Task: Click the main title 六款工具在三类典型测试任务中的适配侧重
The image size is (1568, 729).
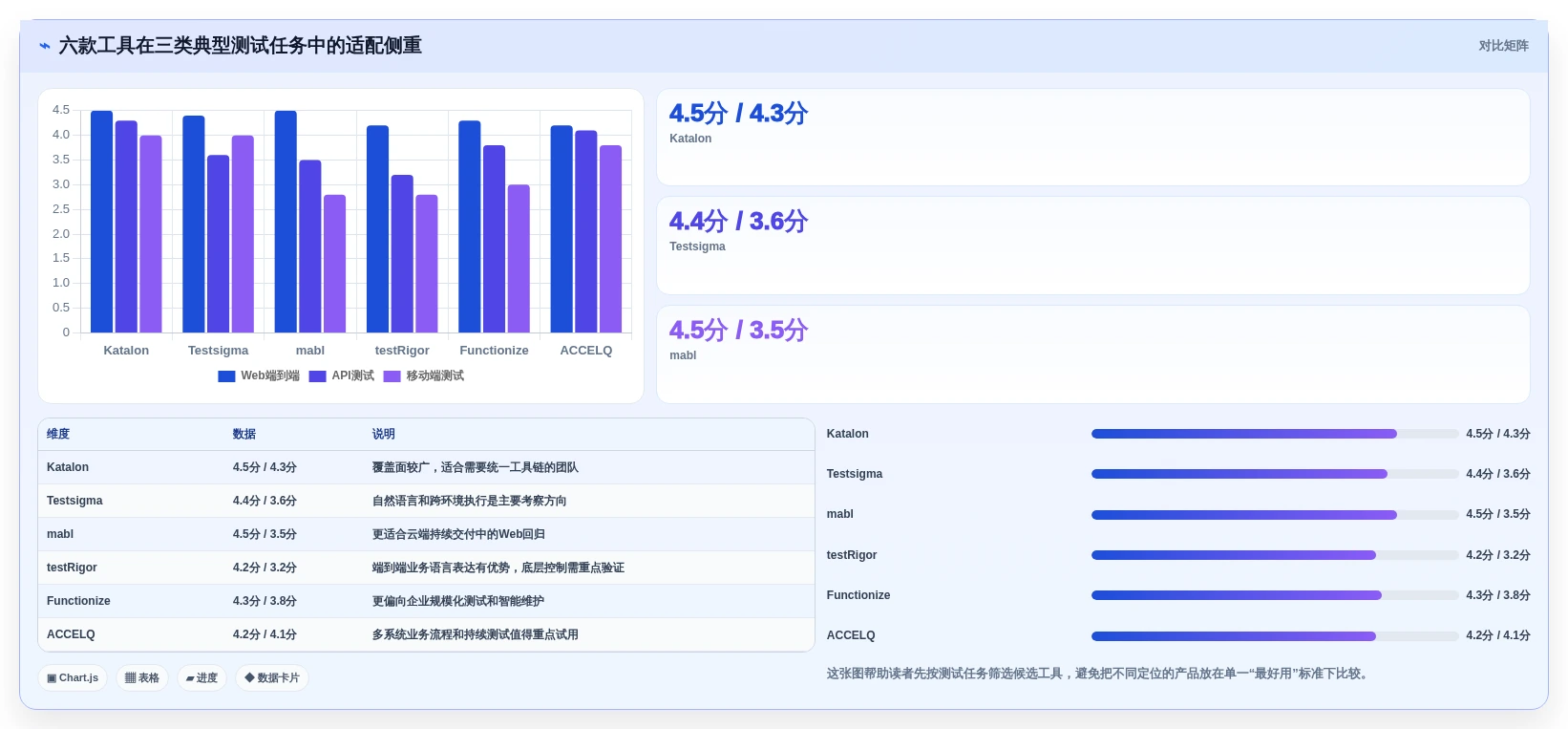Action: pyautogui.click(x=241, y=46)
